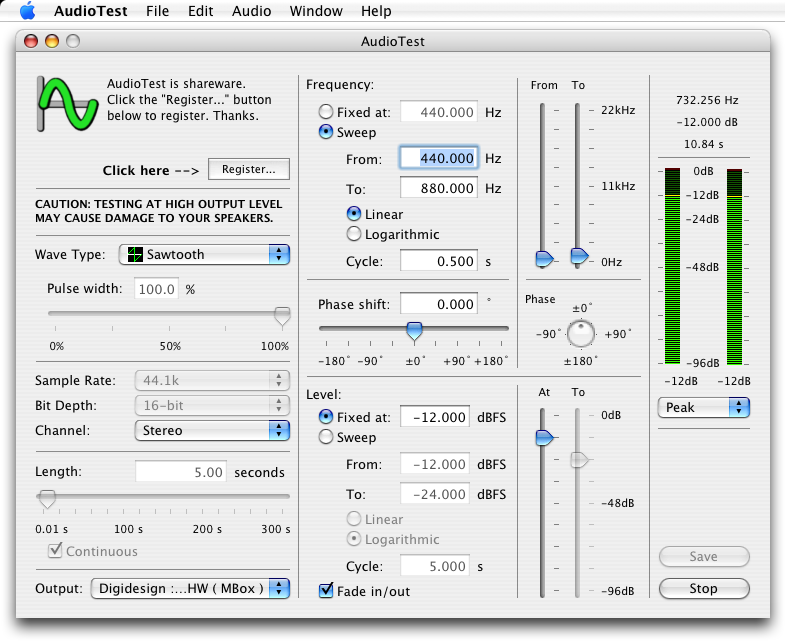The image size is (785, 641).
Task: Select Fixed at frequency radio button
Action: 326,113
